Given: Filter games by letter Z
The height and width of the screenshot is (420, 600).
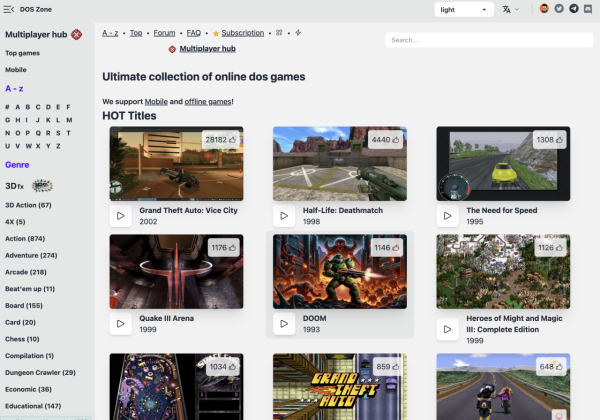Looking at the screenshot, I should (58, 146).
